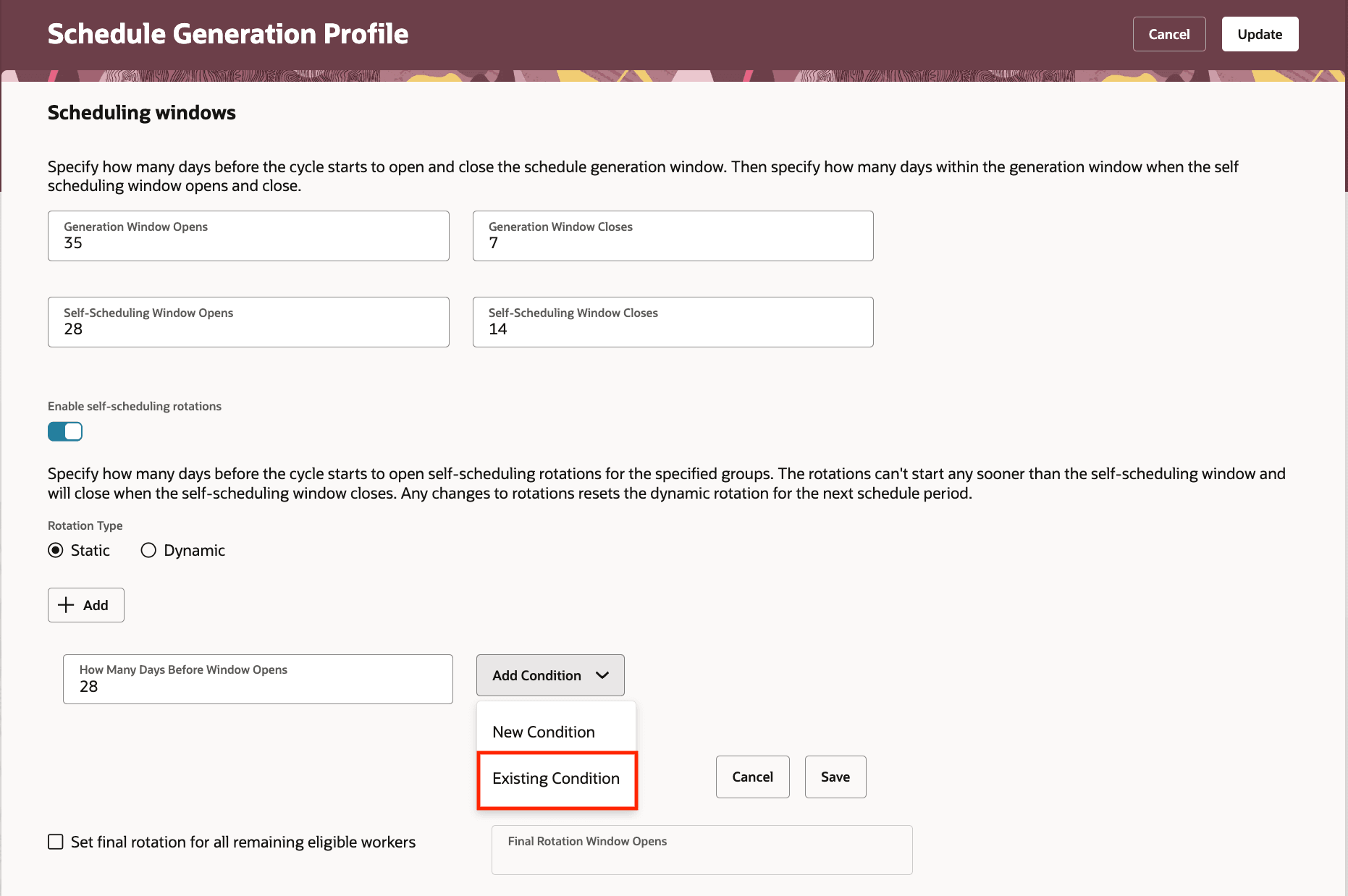Choose Existing Condition from the menu
This screenshot has height=896, width=1348.
coord(555,778)
